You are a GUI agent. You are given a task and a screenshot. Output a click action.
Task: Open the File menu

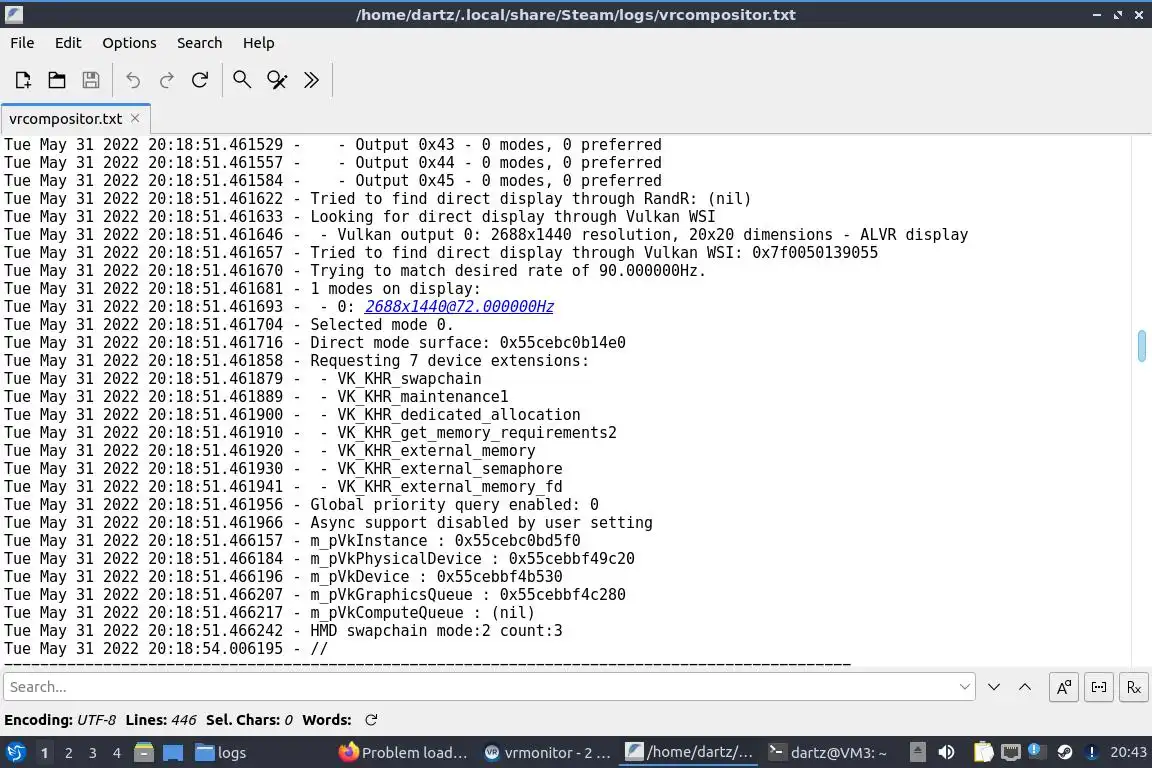click(22, 43)
